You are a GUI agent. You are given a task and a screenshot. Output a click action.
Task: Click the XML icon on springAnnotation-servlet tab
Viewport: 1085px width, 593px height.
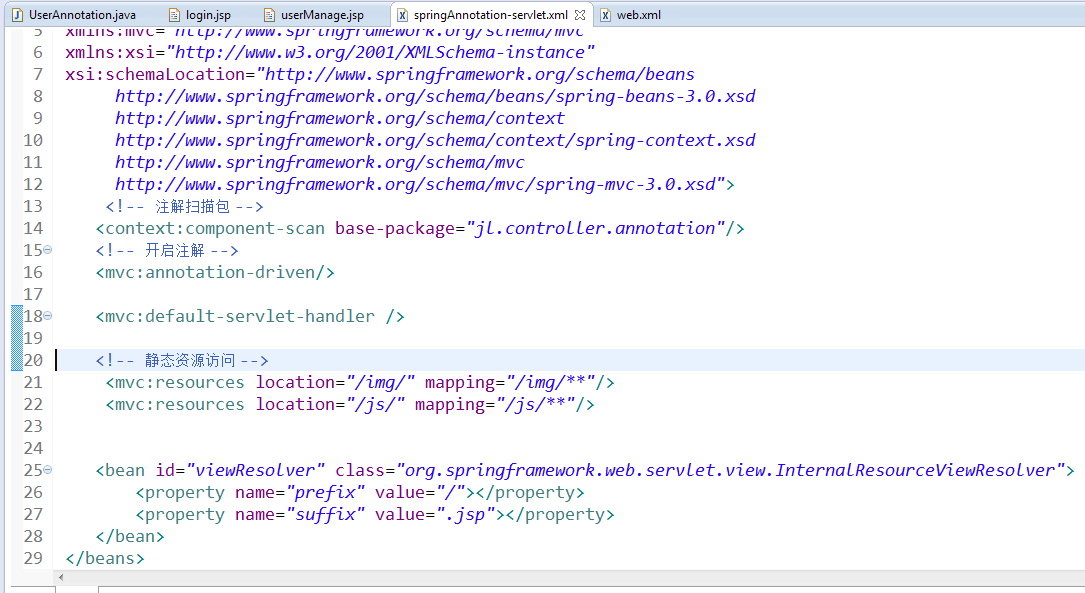[x=402, y=15]
